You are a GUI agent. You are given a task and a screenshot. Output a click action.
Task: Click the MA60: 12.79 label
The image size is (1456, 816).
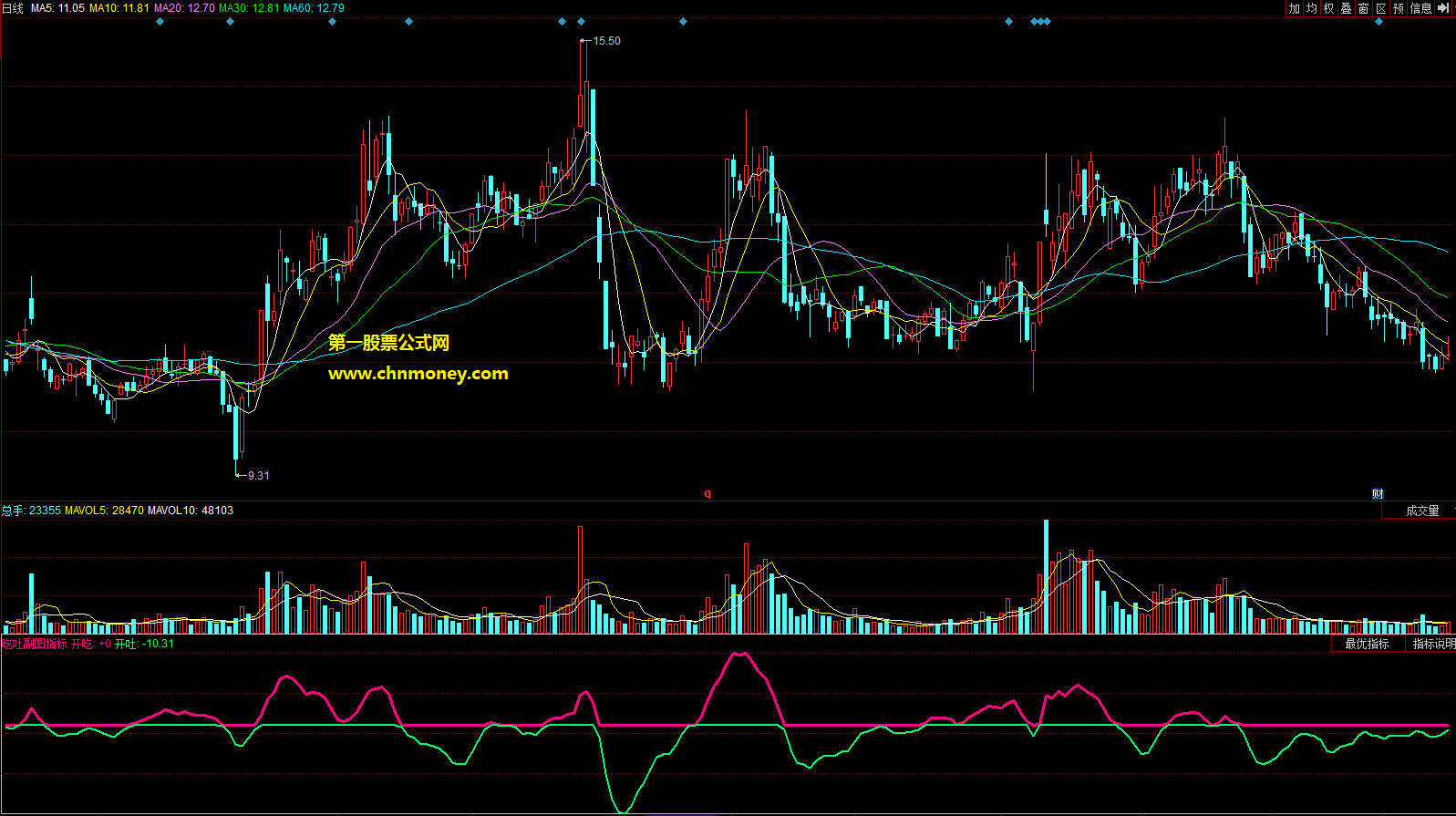tap(314, 8)
